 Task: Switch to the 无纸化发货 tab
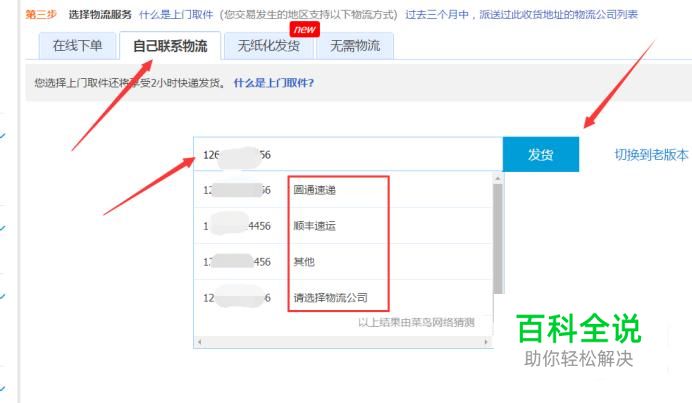pyautogui.click(x=269, y=45)
